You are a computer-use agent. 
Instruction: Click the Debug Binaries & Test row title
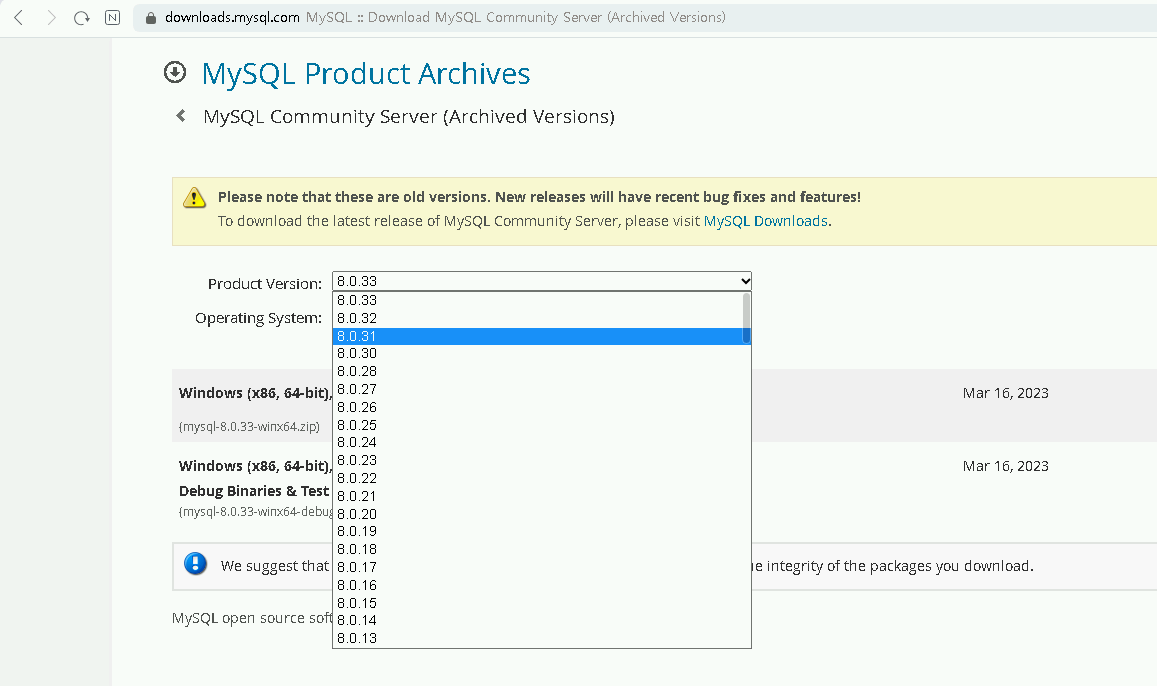(x=254, y=491)
